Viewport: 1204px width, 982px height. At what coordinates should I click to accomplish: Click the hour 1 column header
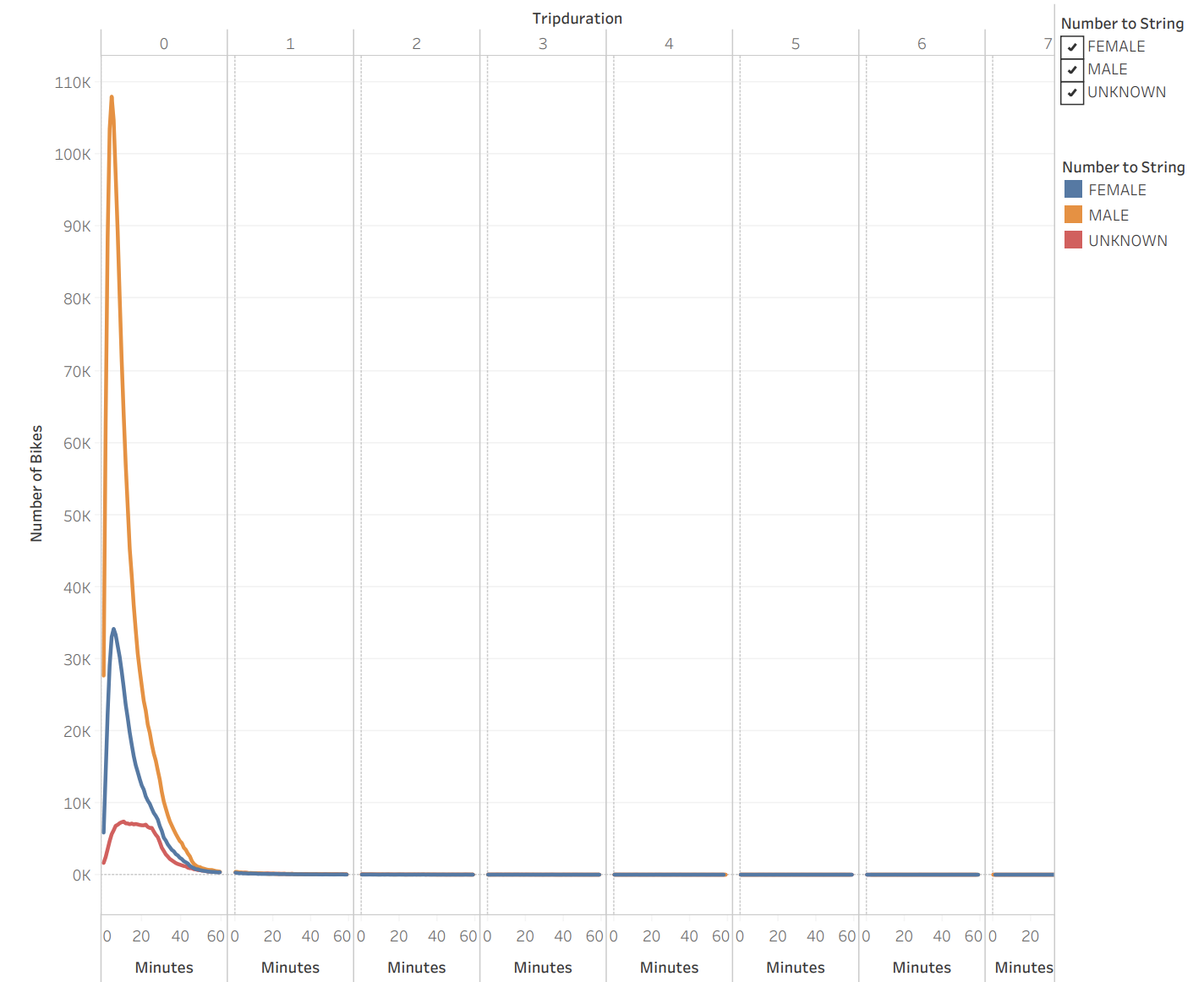point(290,44)
